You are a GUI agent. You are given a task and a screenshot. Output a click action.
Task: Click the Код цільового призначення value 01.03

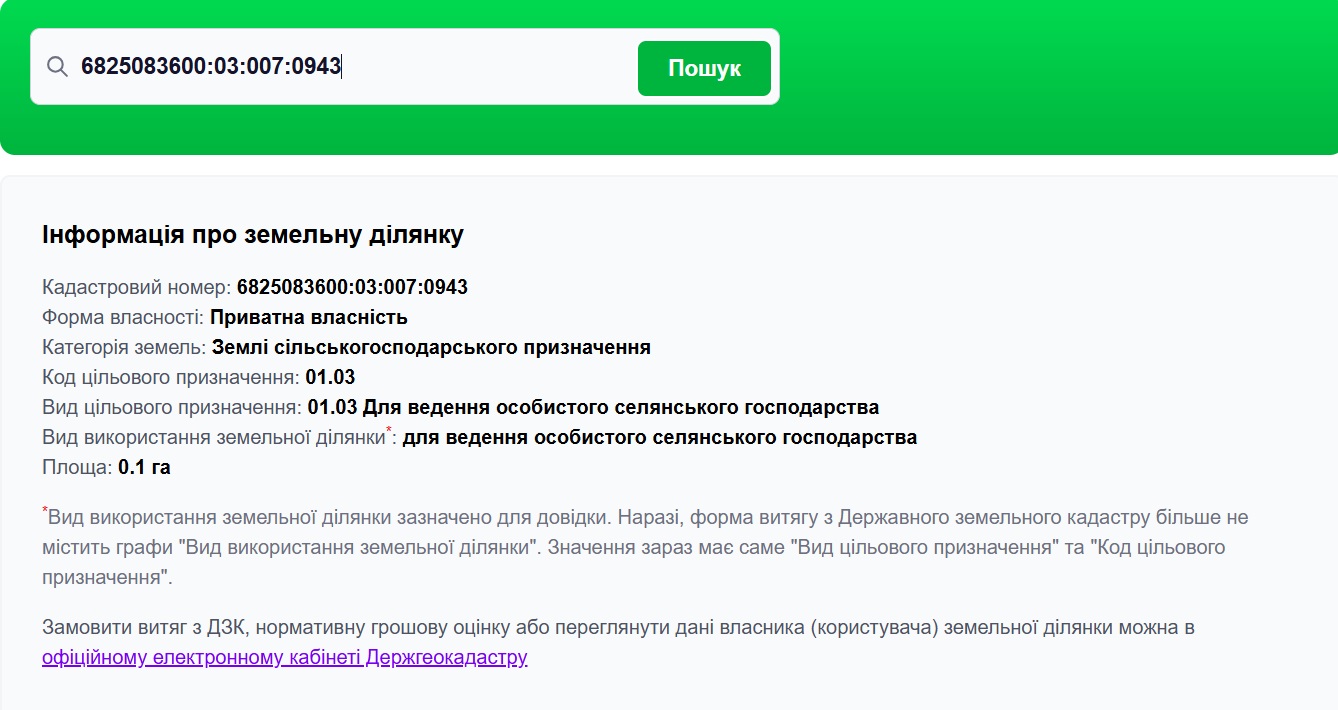pyautogui.click(x=330, y=378)
